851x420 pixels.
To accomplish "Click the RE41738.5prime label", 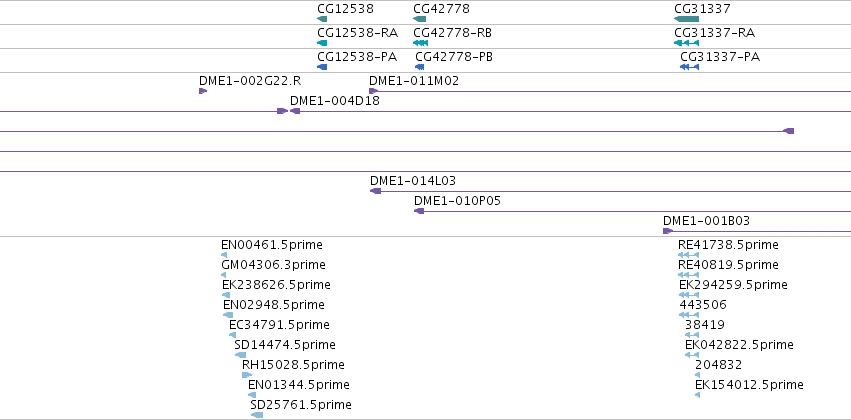I will tap(728, 245).
